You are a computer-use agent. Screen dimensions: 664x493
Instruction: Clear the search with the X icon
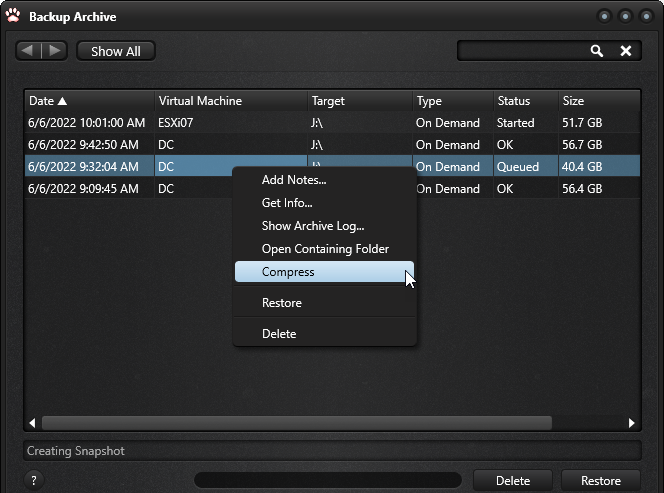pos(625,51)
